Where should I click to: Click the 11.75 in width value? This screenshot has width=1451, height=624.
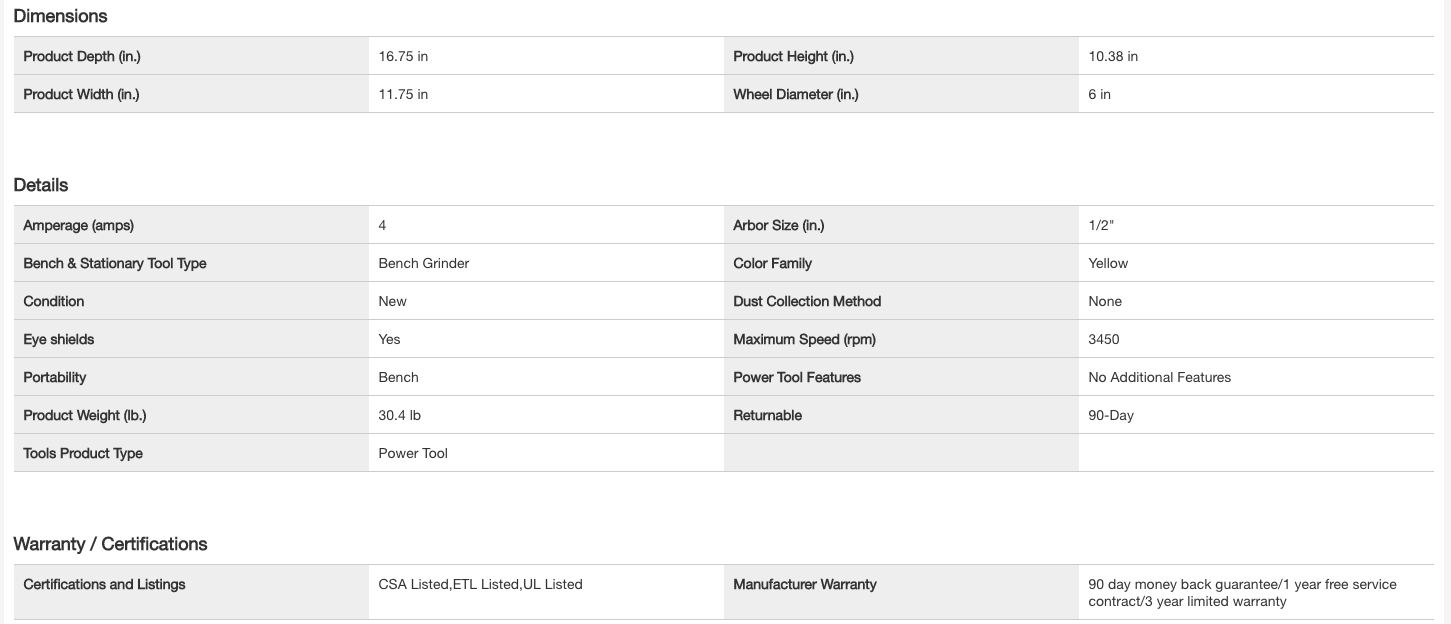(x=403, y=95)
